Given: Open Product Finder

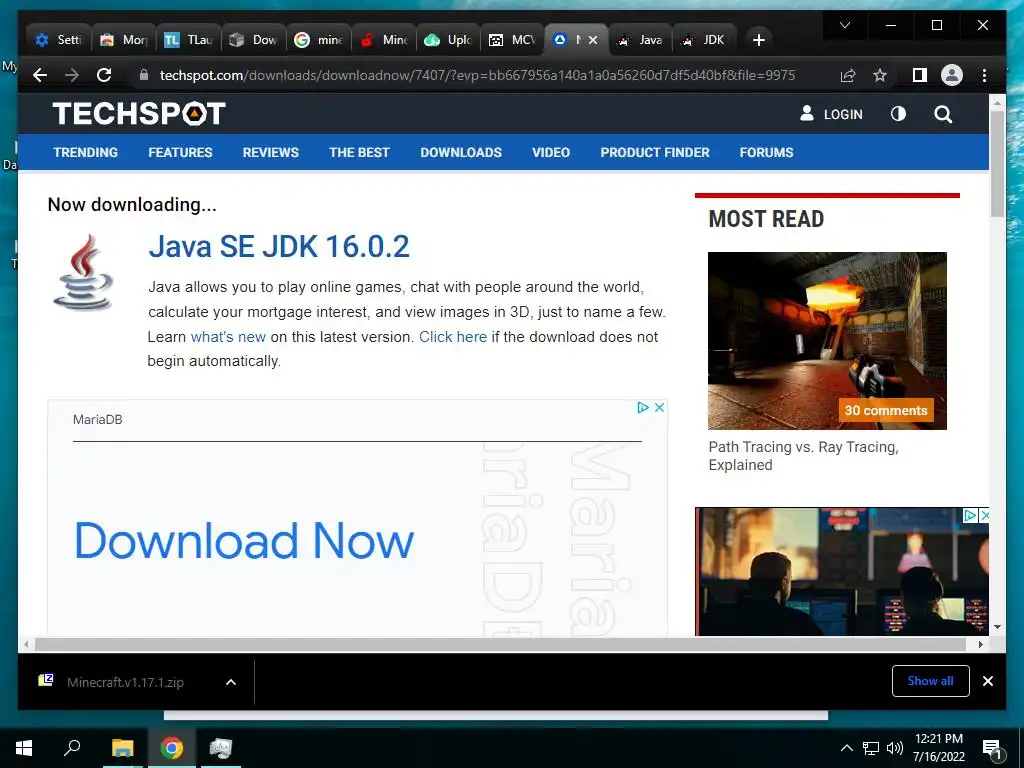Looking at the screenshot, I should (x=655, y=152).
